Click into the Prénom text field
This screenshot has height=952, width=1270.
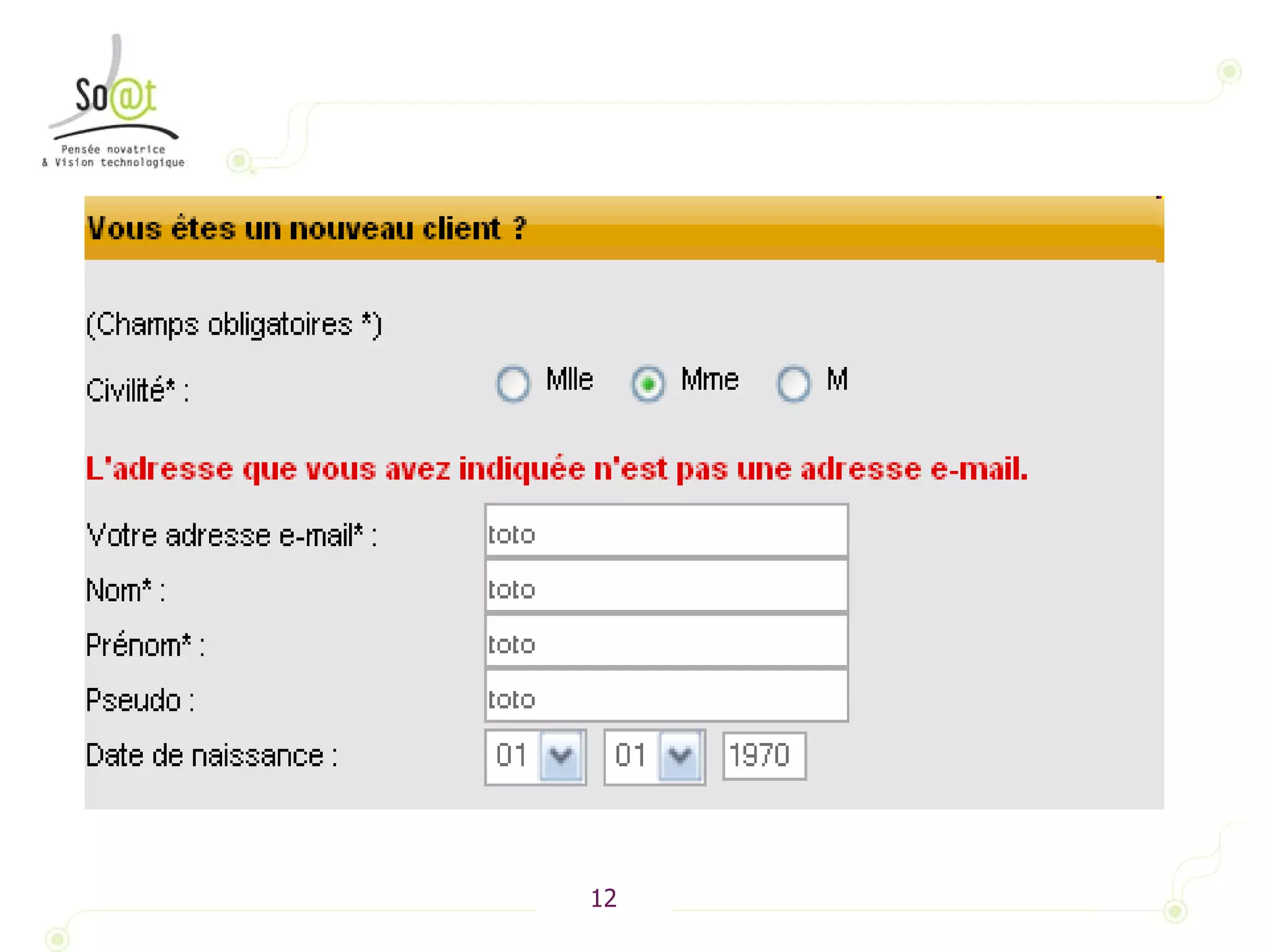[666, 642]
